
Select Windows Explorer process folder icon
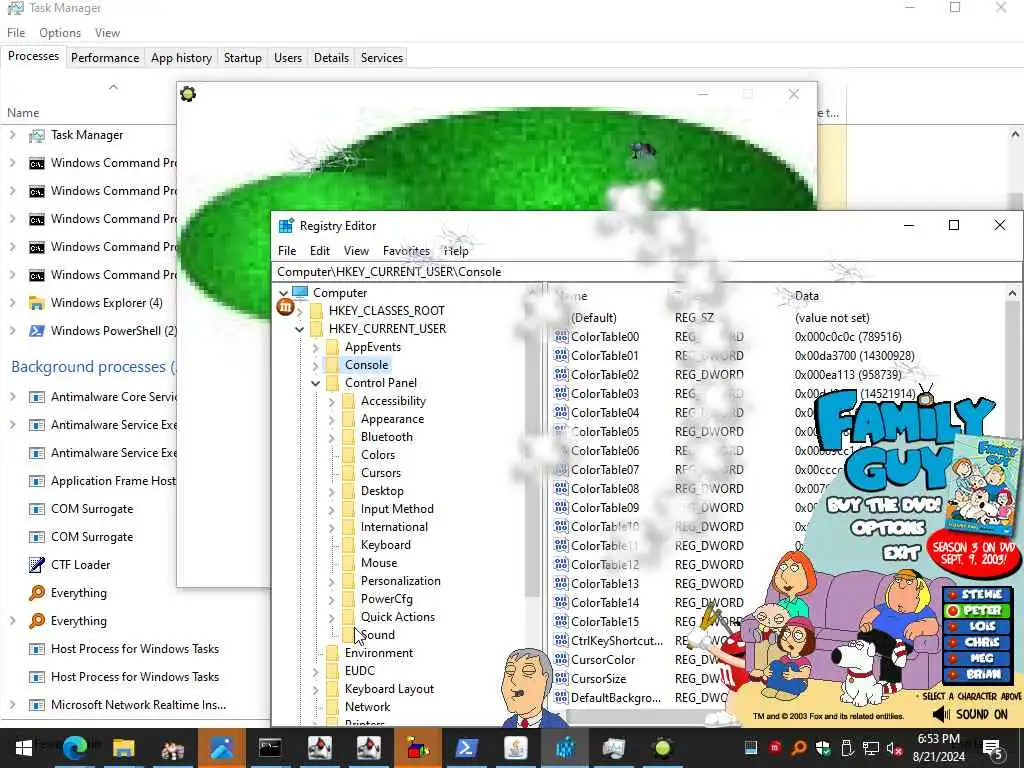point(37,303)
